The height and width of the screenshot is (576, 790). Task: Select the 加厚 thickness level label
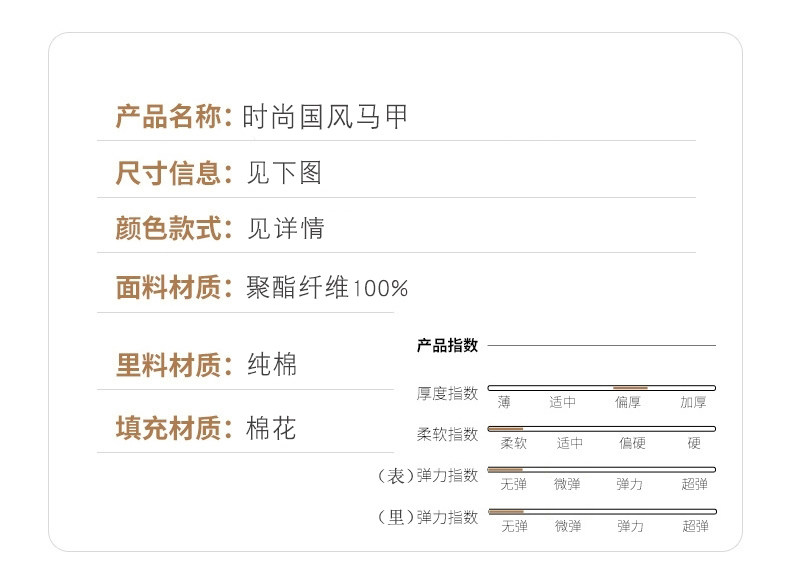693,402
